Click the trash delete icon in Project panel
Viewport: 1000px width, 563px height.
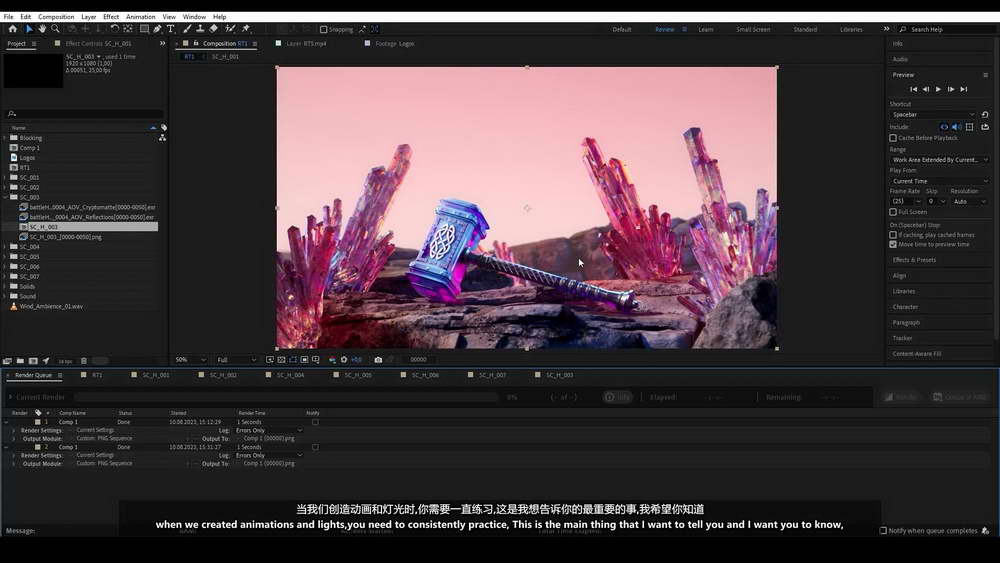coord(84,361)
